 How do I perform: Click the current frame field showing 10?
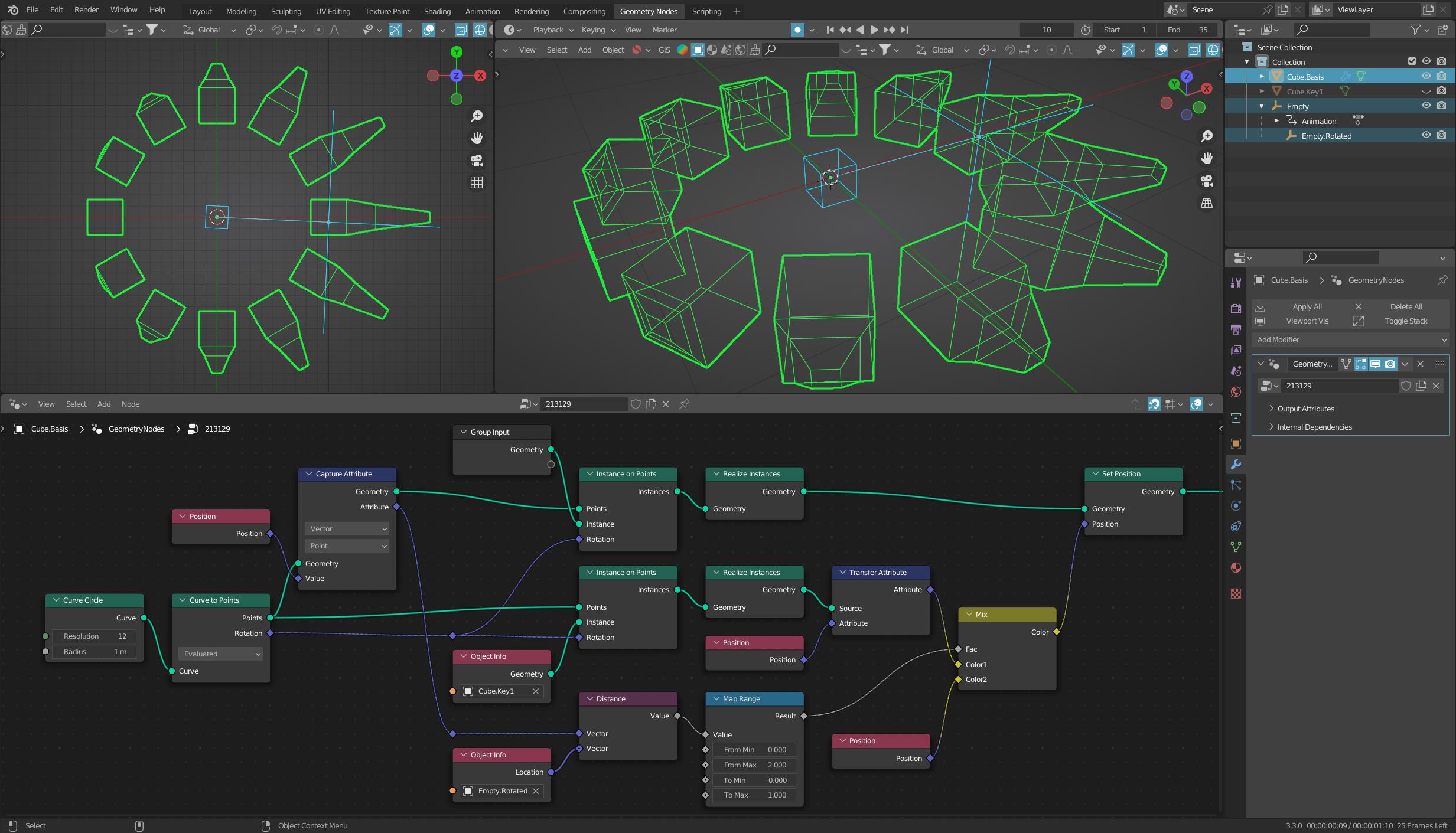coord(1047,30)
